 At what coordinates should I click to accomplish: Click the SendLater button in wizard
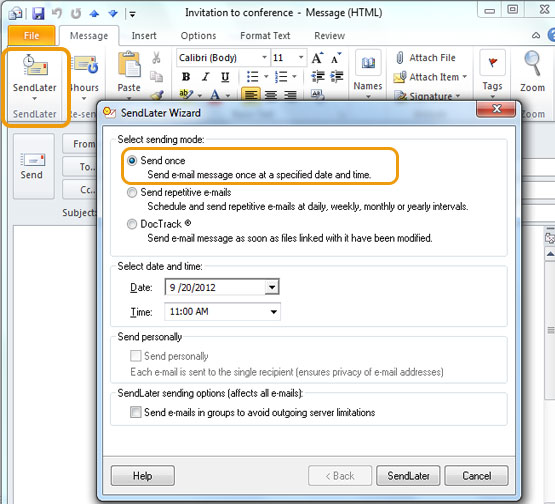408,476
